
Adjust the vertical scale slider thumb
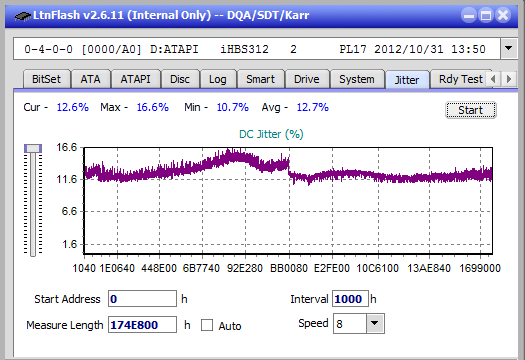coord(33,148)
